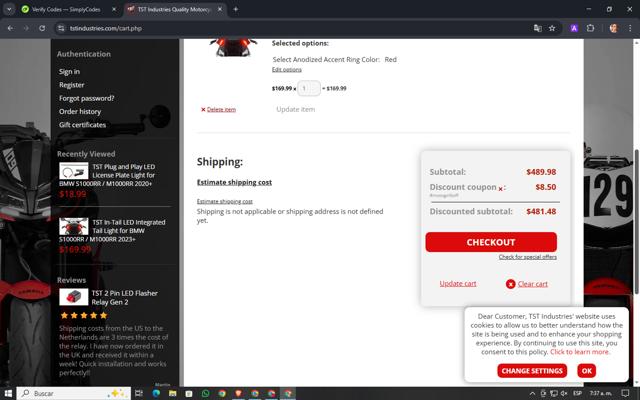Open the License Plate Light product thumbnail

tap(73, 171)
